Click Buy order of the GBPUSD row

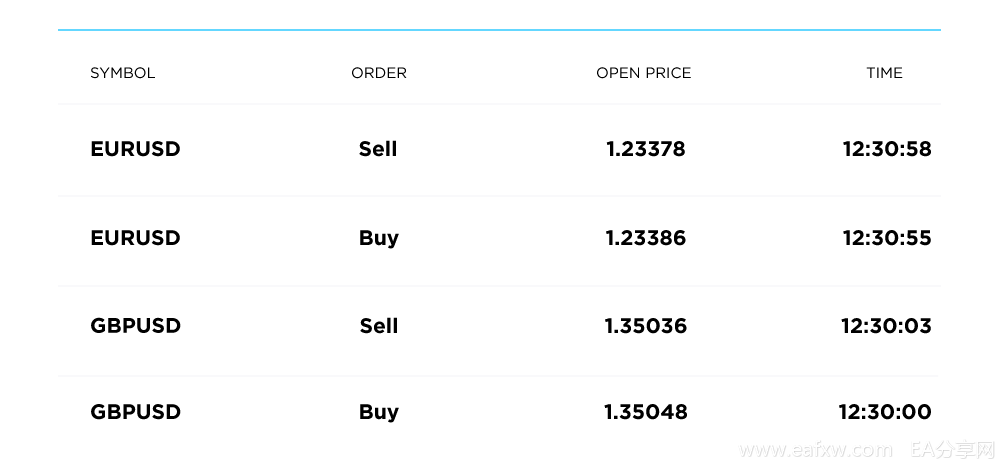379,412
